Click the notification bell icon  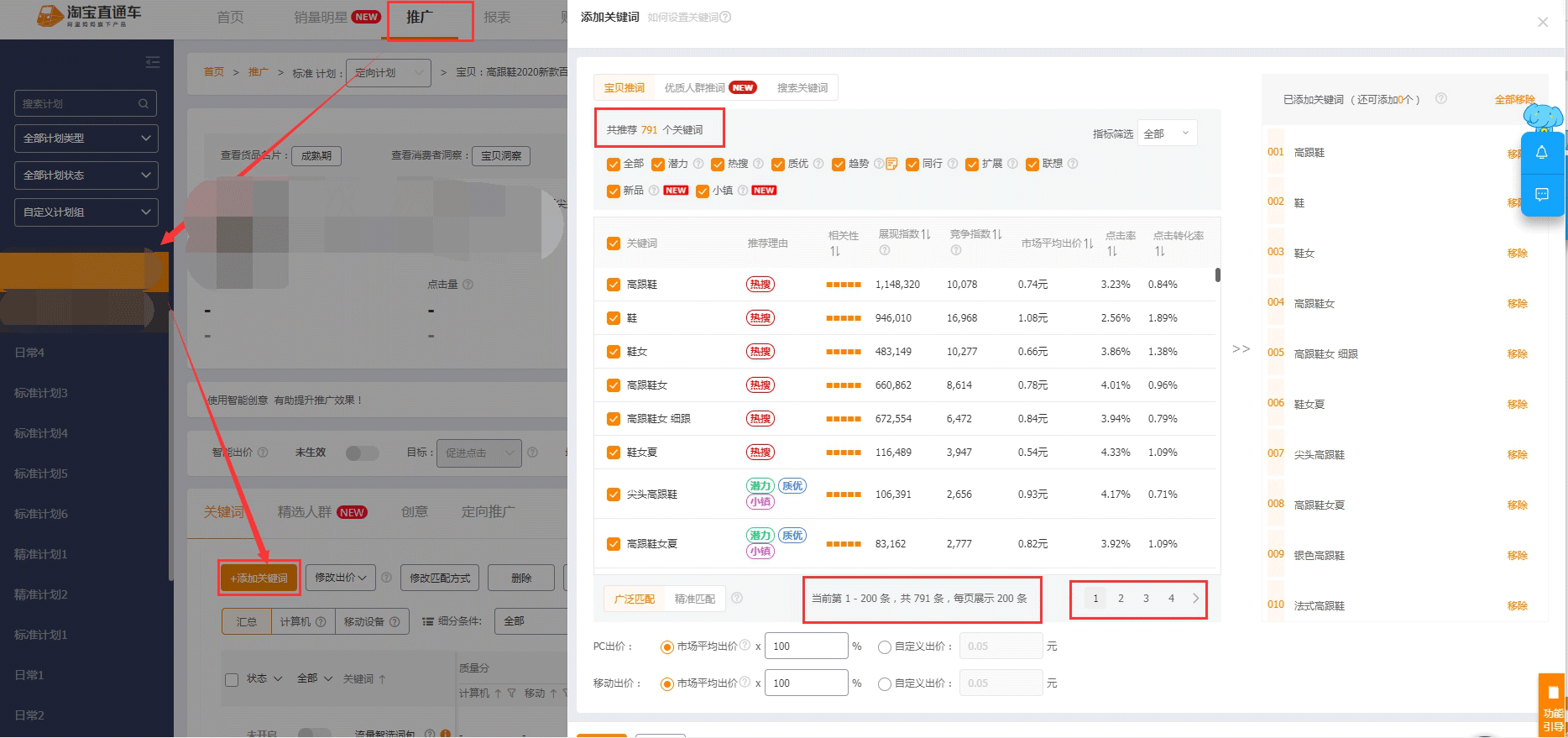click(1542, 153)
